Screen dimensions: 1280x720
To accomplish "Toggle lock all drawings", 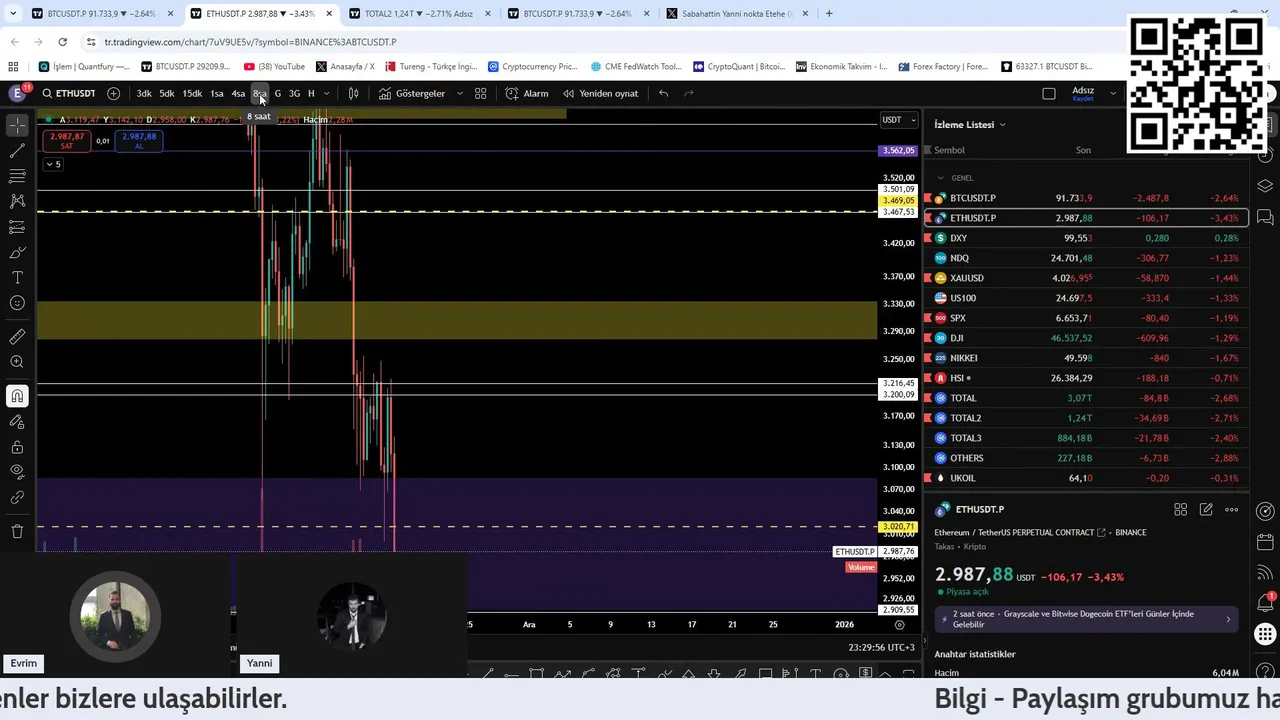I will point(17,447).
